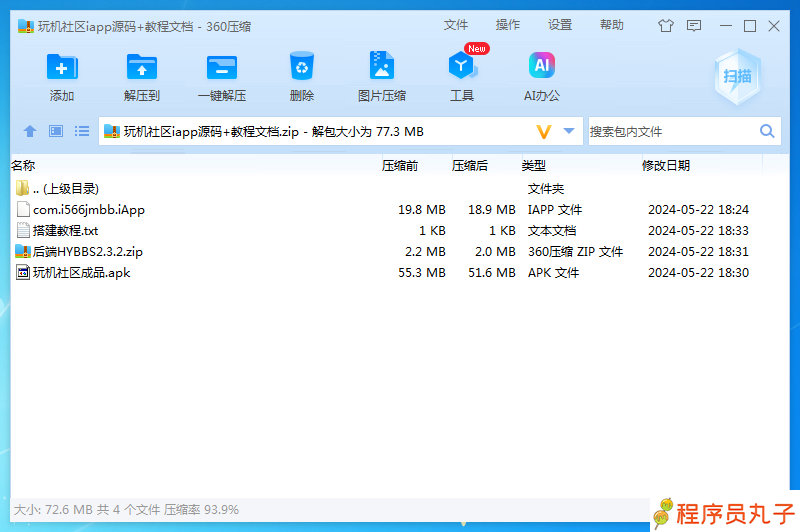Click the IAPP 文件 type cell

tap(555, 210)
